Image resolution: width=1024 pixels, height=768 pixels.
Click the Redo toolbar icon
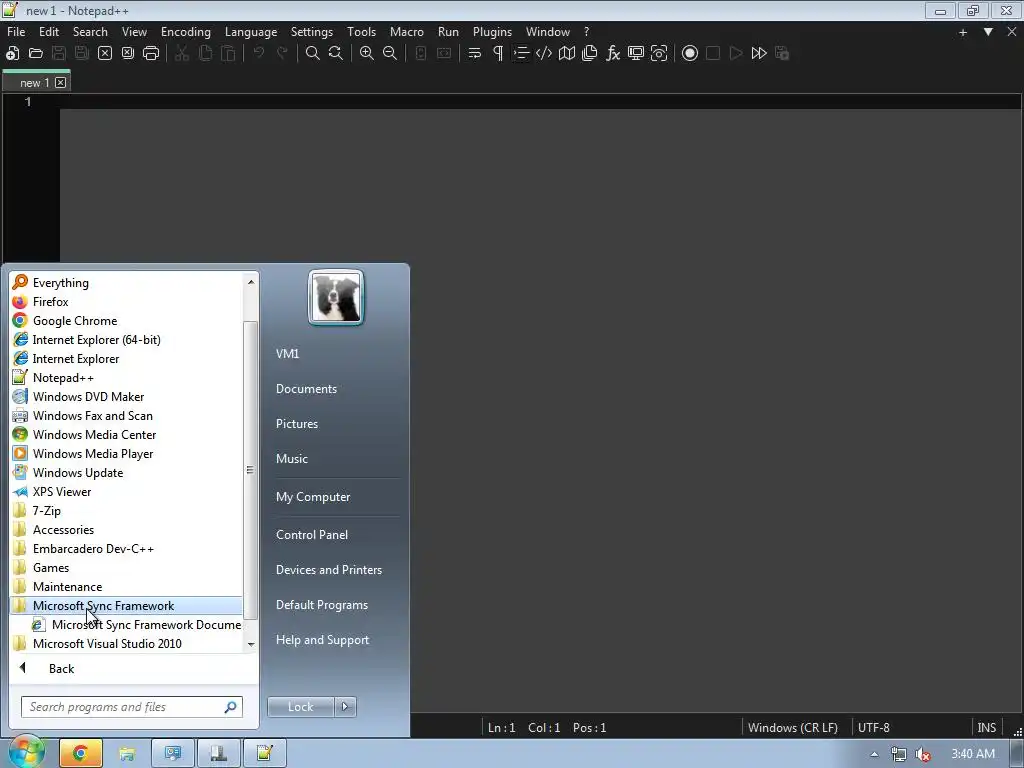282,54
